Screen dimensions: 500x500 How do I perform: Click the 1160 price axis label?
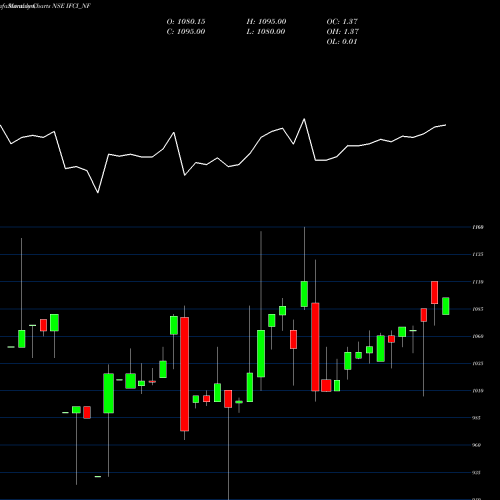click(x=478, y=227)
